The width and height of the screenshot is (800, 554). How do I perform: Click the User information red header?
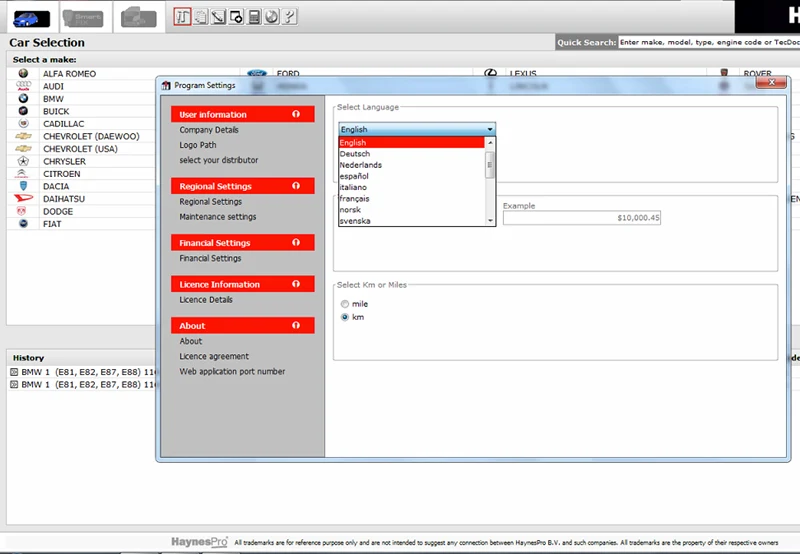(x=242, y=114)
